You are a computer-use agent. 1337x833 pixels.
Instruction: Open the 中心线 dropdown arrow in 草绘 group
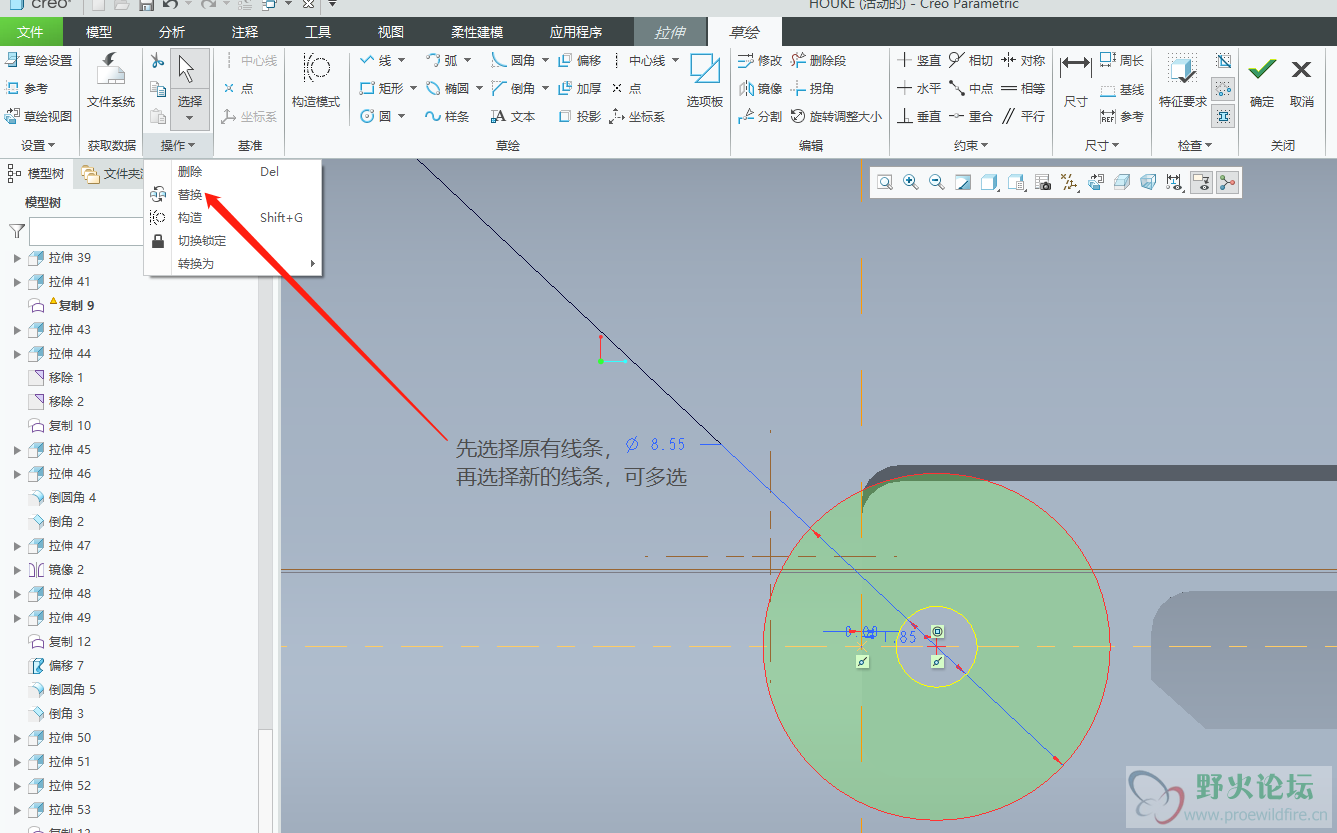(x=675, y=60)
